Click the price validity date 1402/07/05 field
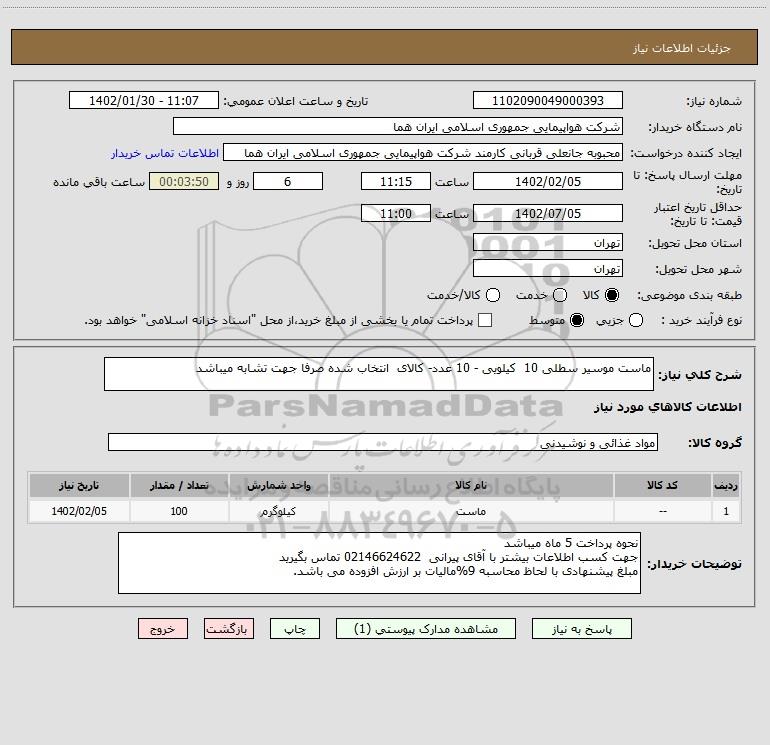Viewport: 770px width, 745px height. point(548,214)
